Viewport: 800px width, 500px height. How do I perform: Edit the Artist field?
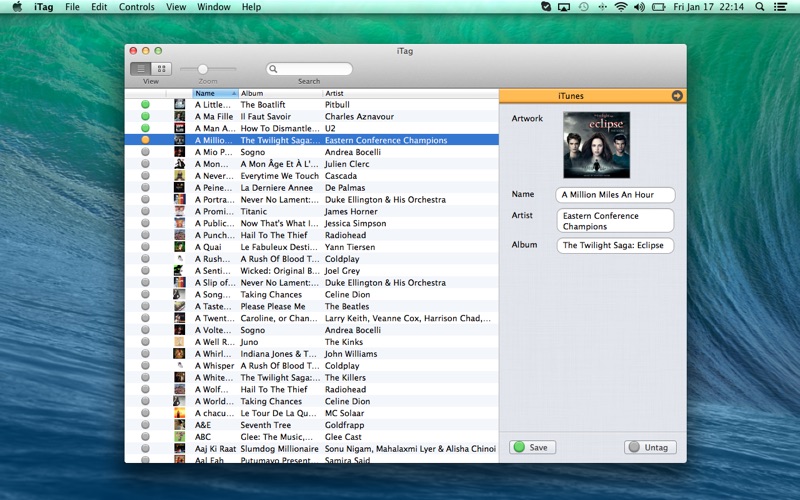click(615, 221)
